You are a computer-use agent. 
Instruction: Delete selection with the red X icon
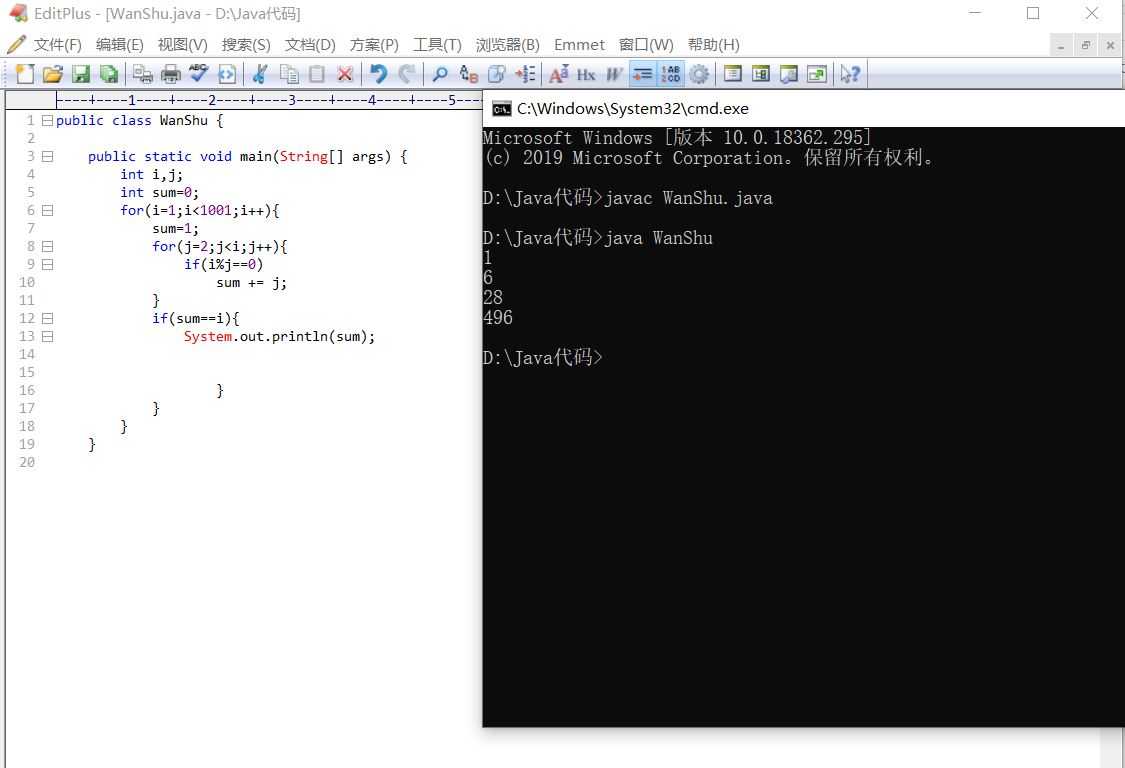tap(345, 74)
